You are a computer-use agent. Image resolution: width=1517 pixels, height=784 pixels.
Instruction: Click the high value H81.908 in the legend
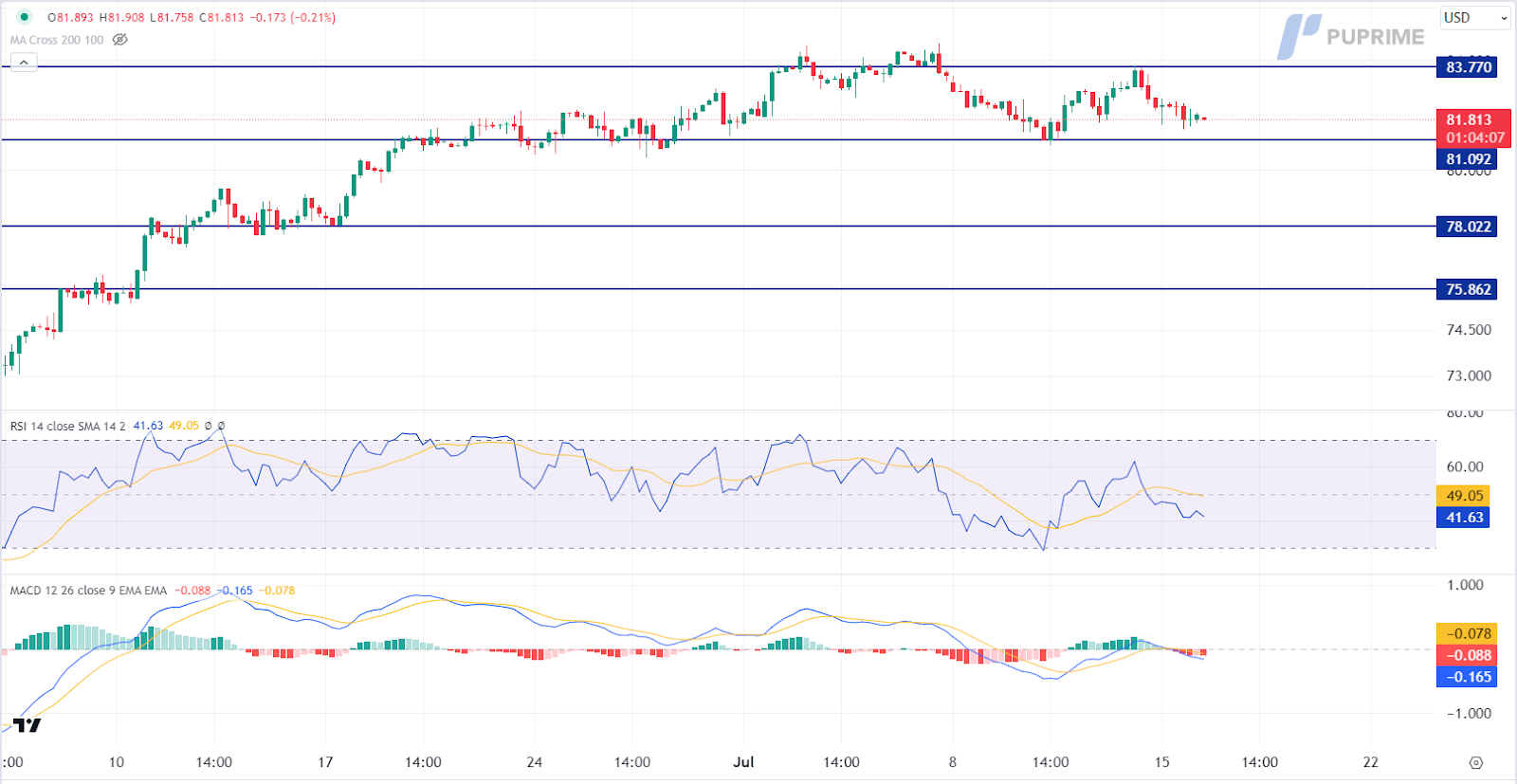point(121,17)
